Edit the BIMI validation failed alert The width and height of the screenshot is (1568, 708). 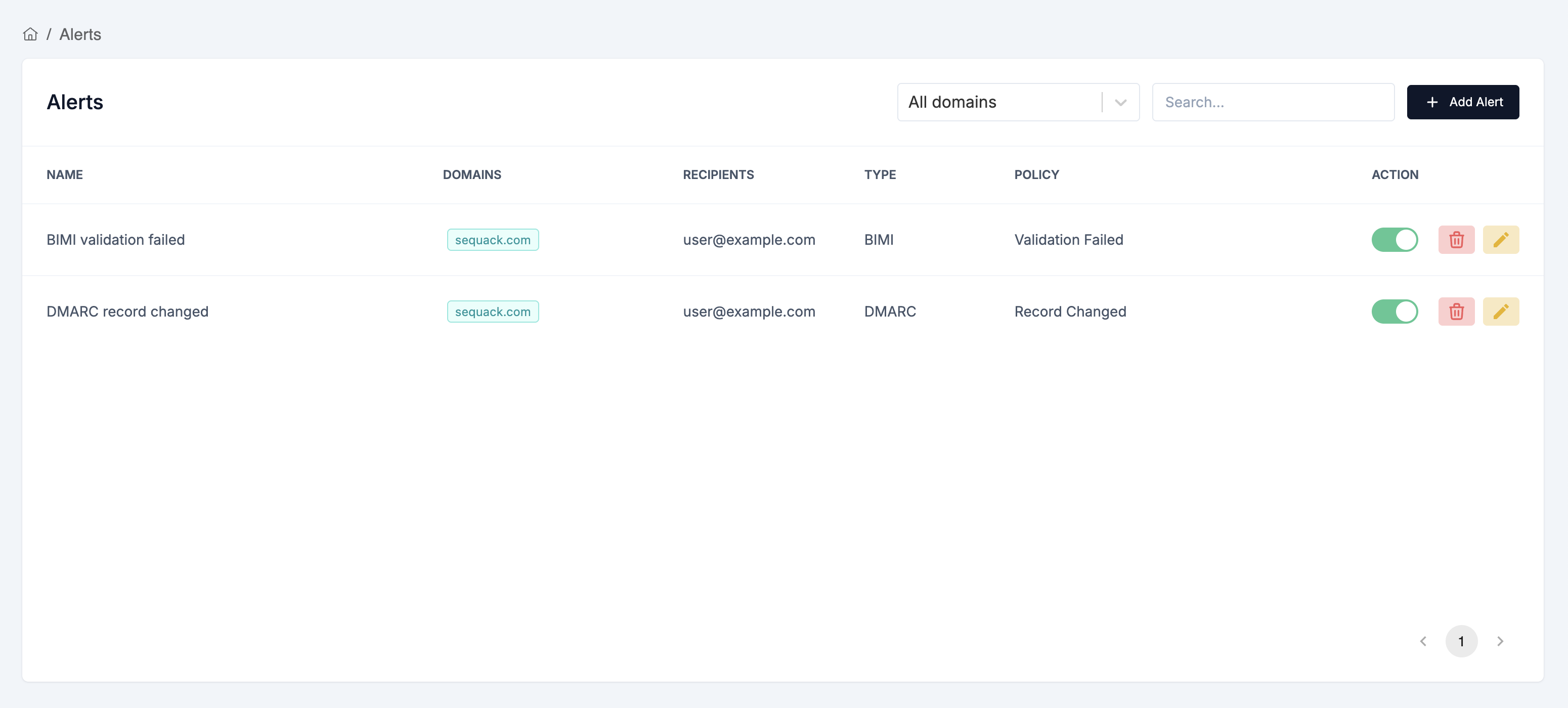[1500, 240]
